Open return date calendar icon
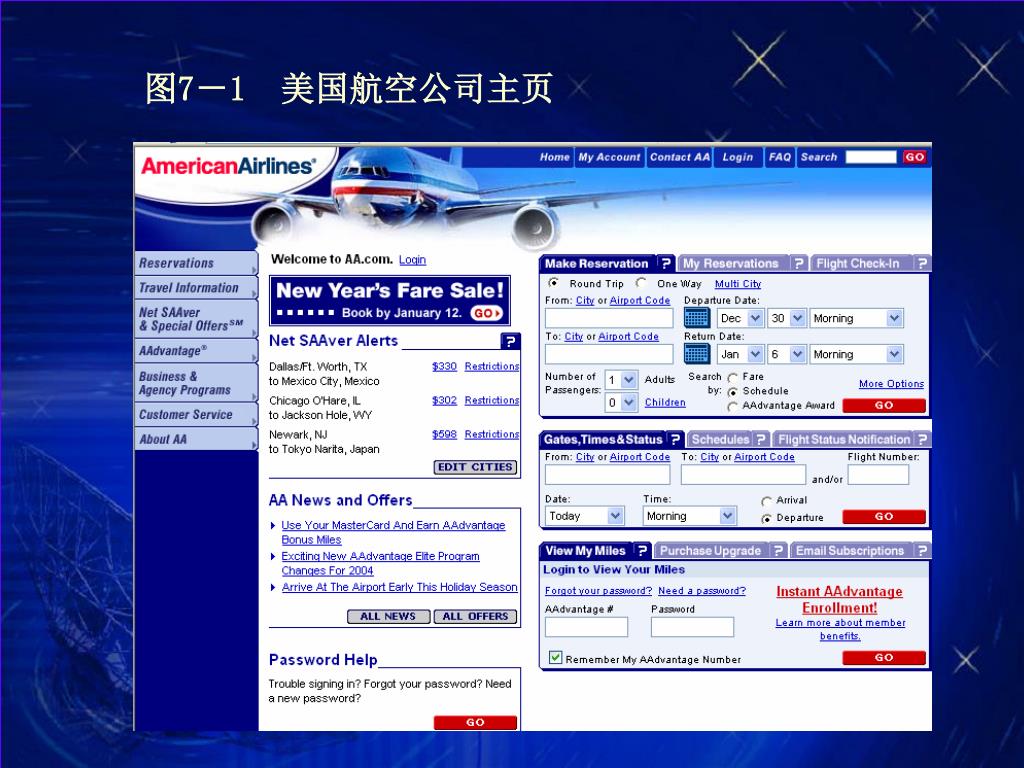This screenshot has height=768, width=1024. (x=696, y=354)
